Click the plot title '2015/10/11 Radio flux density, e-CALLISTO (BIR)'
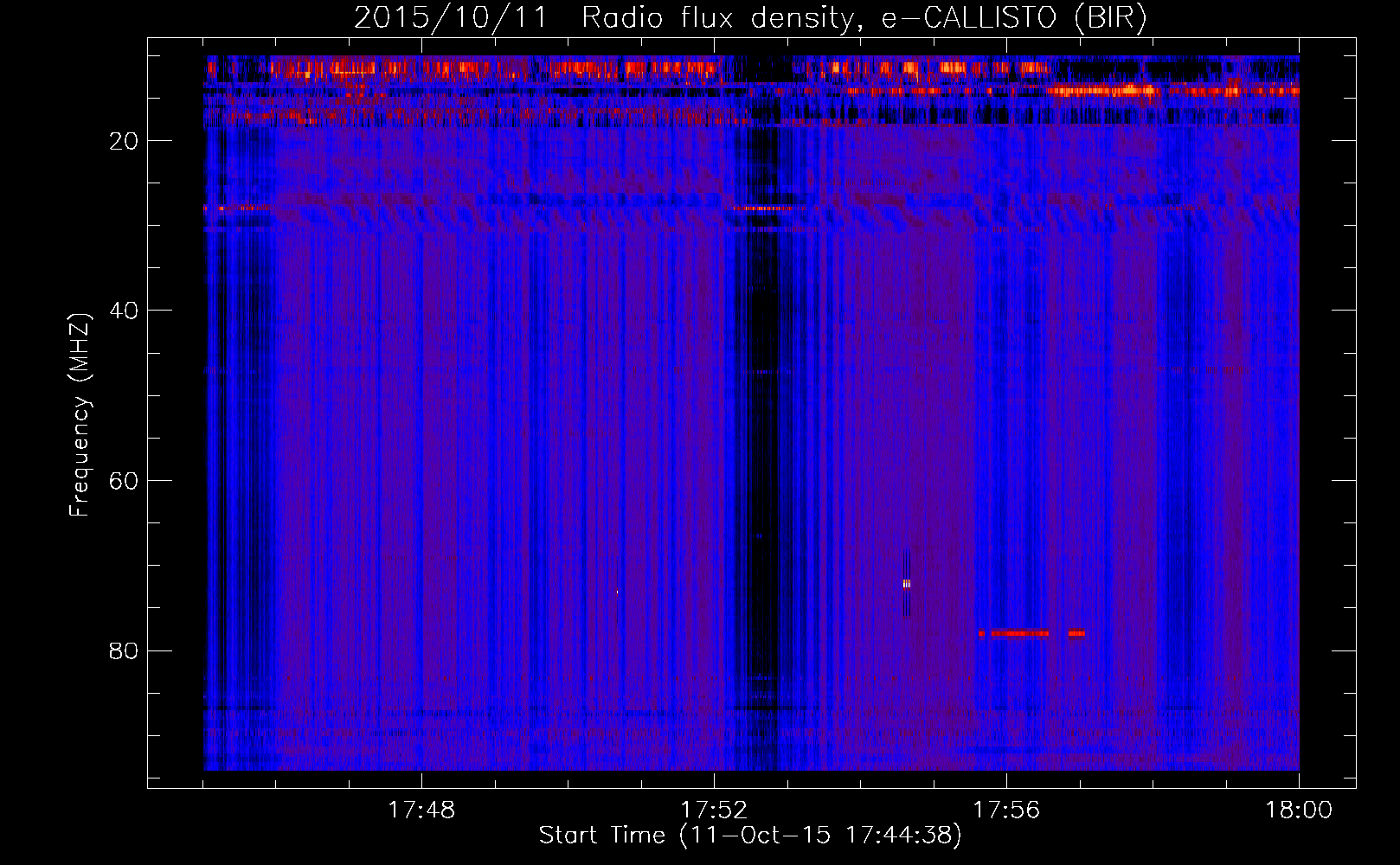 coord(750,17)
